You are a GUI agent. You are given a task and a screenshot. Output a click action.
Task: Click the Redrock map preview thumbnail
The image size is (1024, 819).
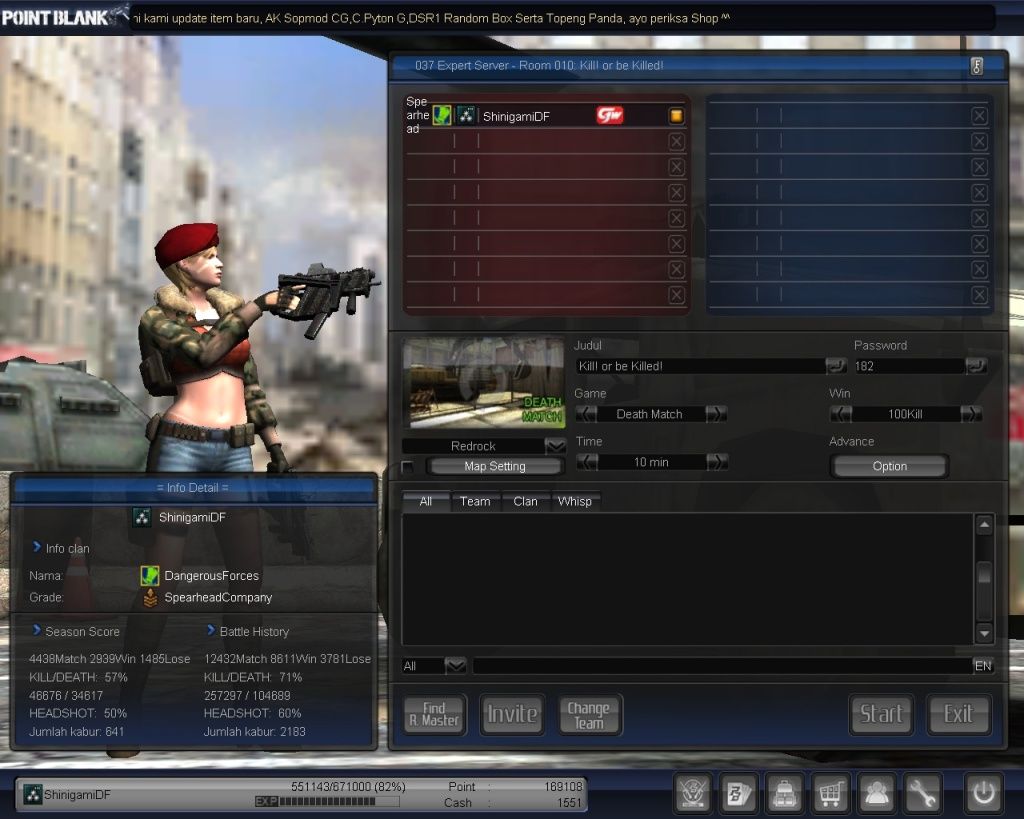[x=484, y=383]
